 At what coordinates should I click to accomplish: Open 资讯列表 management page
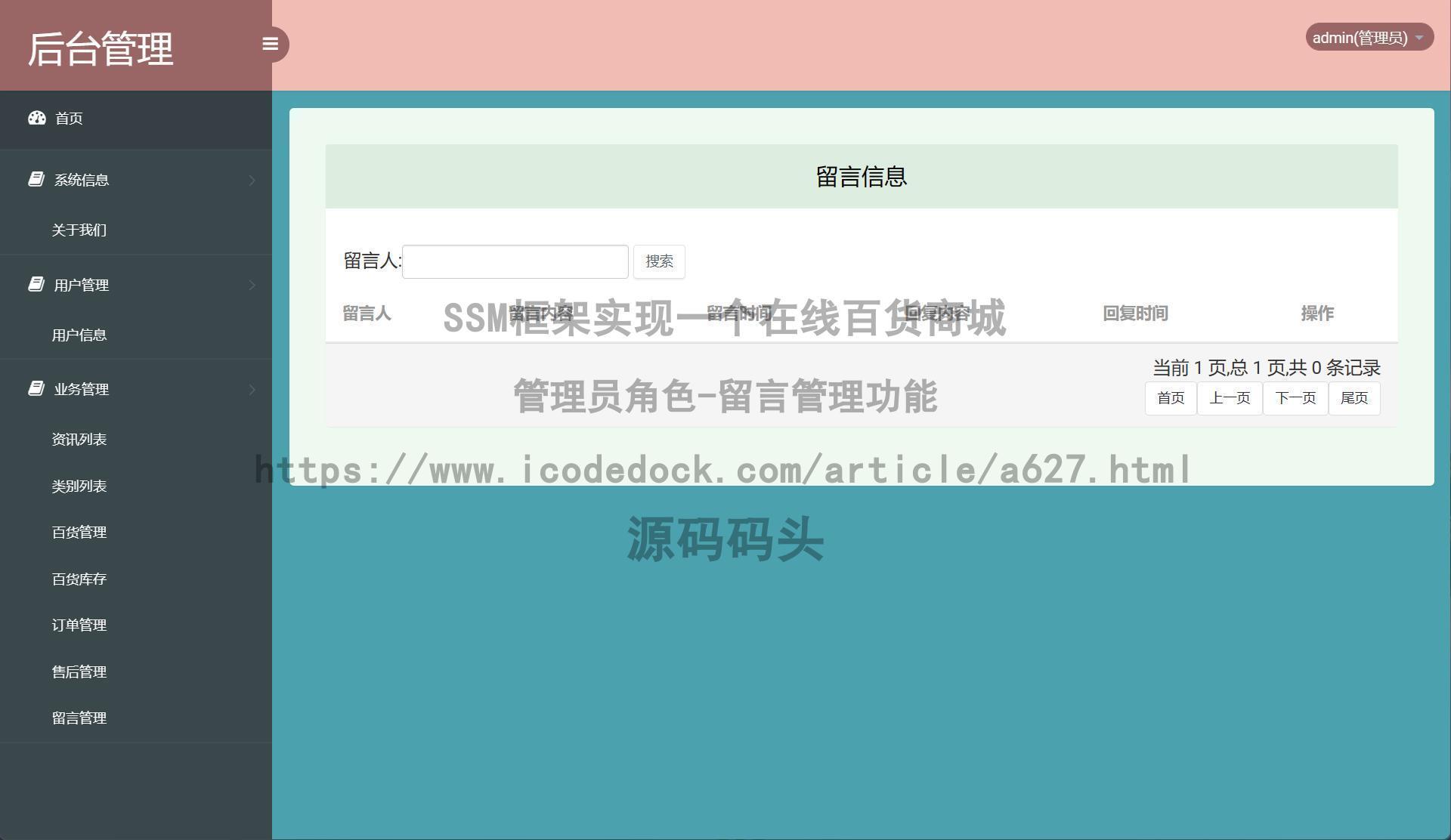coord(79,439)
